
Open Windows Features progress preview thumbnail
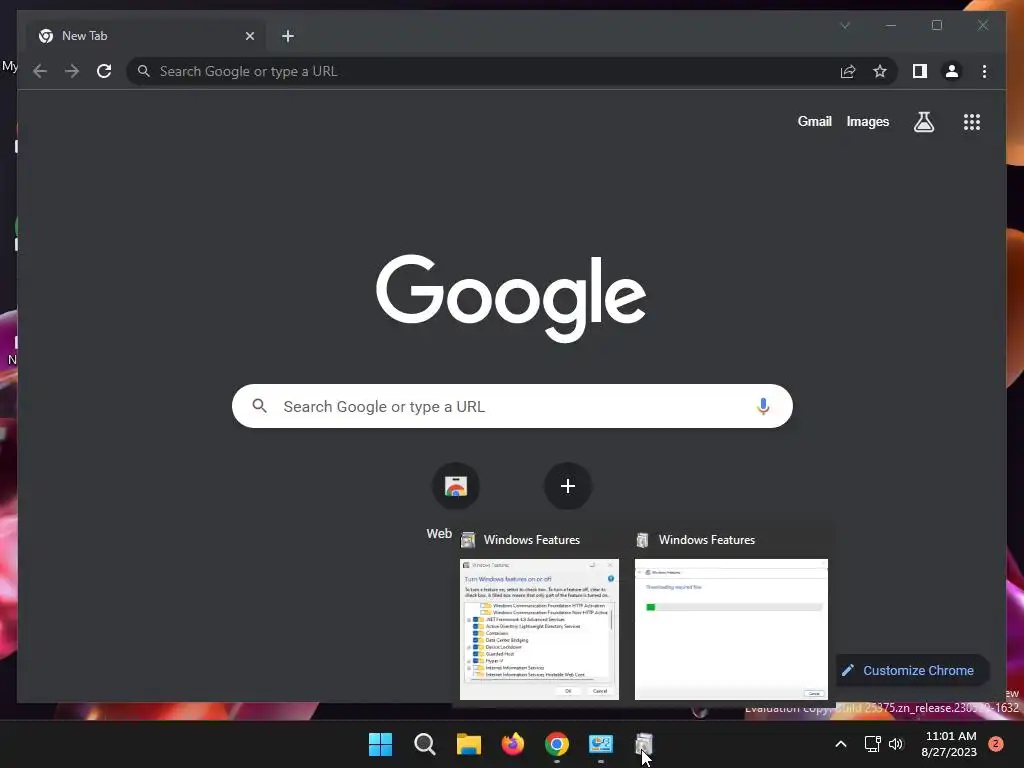(731, 629)
